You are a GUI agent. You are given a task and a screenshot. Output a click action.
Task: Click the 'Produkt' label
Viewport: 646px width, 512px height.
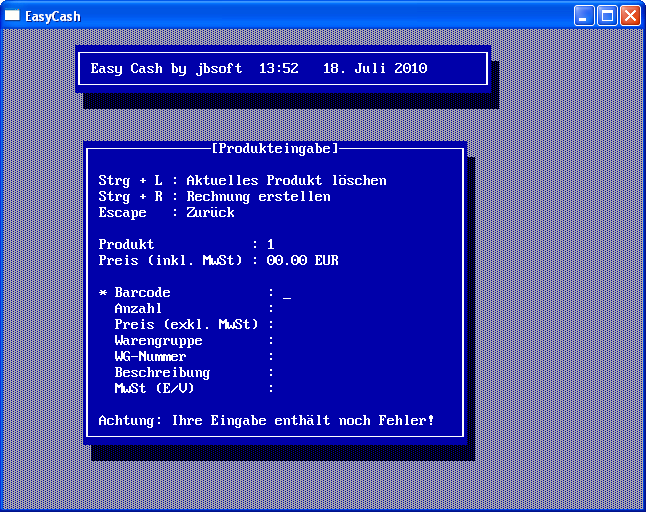coord(126,245)
